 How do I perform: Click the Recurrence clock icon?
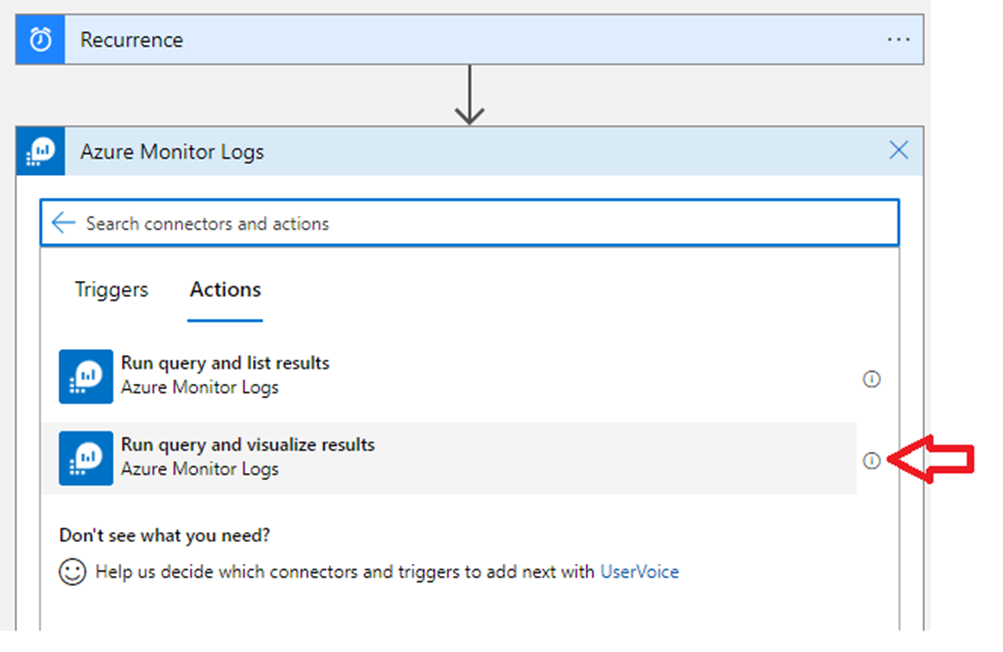(40, 40)
